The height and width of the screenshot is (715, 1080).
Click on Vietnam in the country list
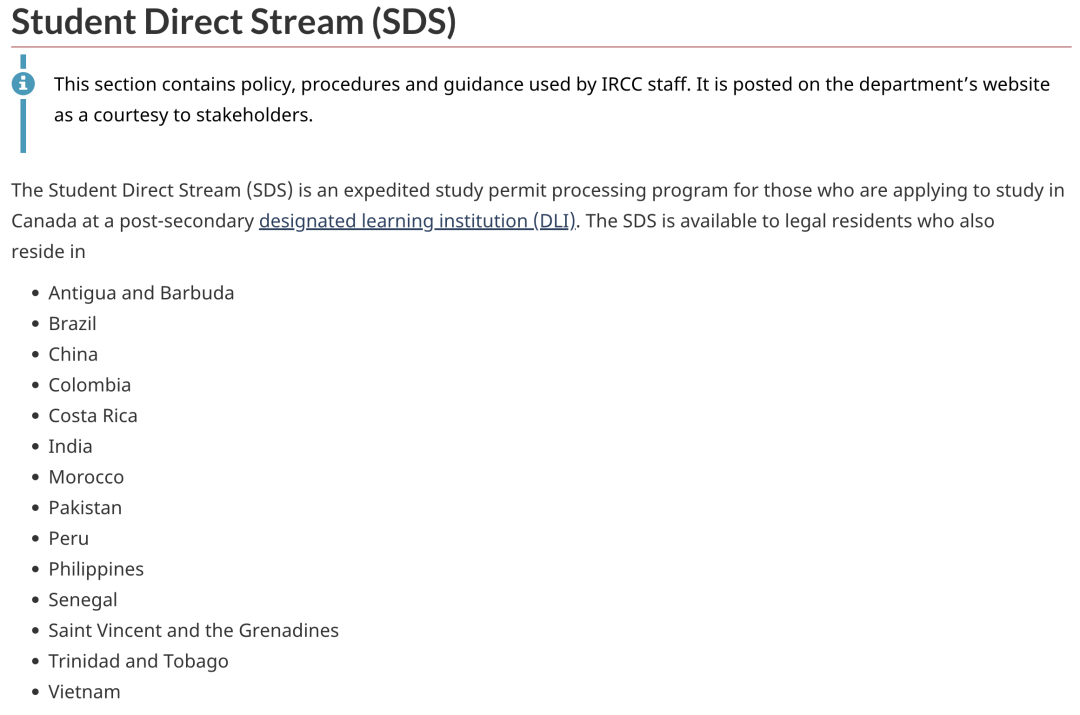(x=84, y=692)
